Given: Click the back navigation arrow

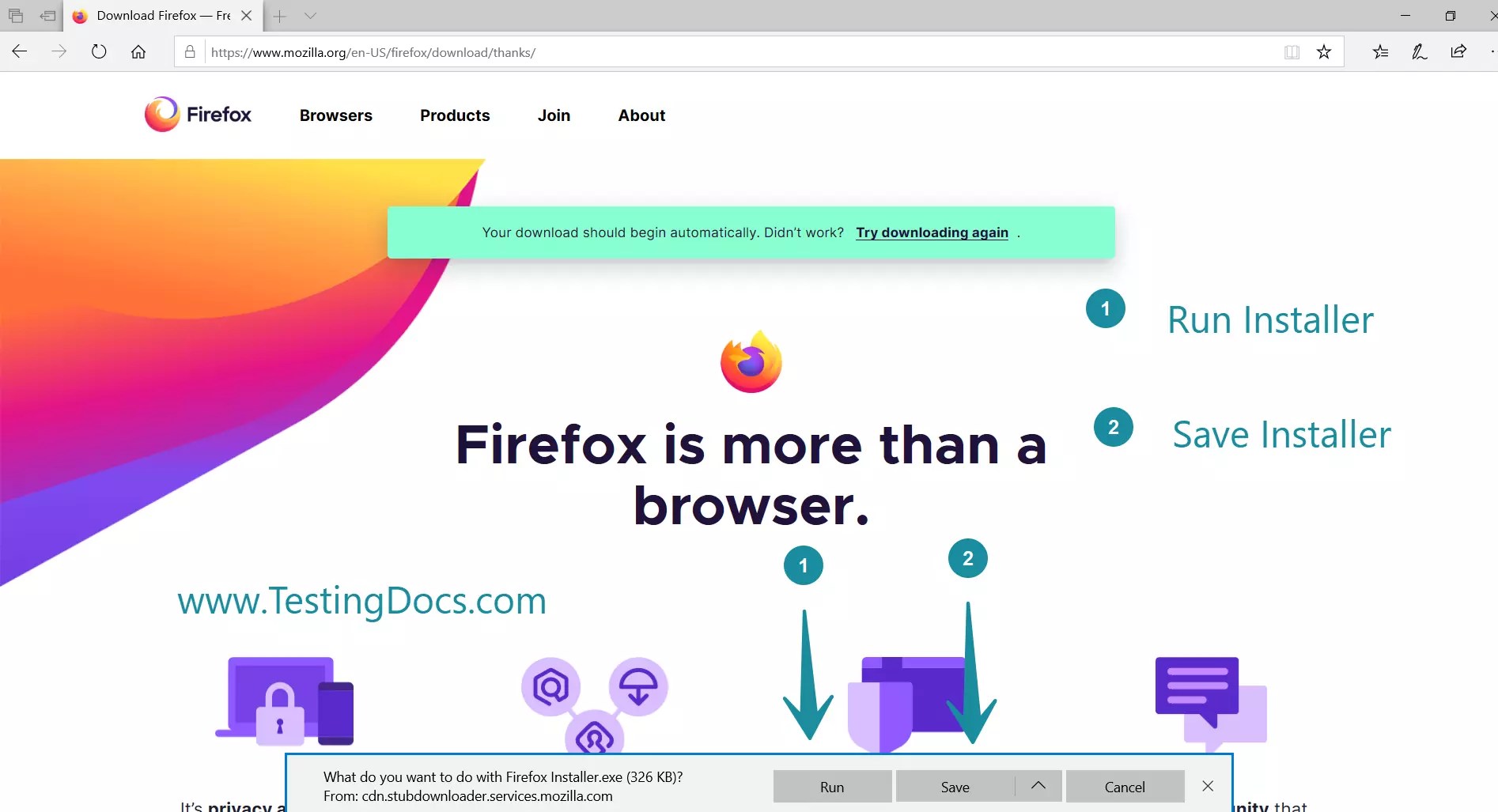Looking at the screenshot, I should coord(20,51).
